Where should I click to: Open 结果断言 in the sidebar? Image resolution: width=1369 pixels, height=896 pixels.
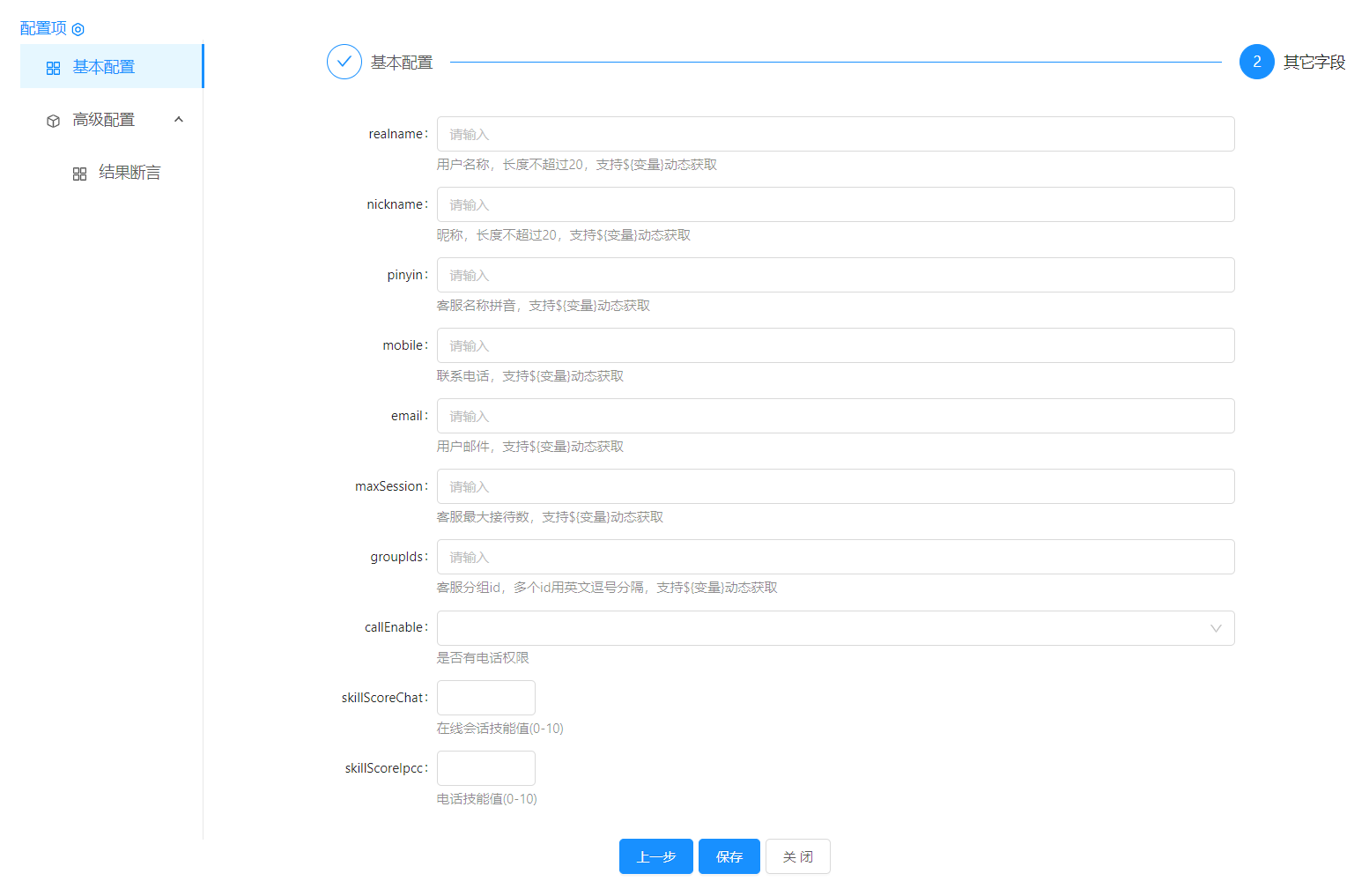coord(129,173)
